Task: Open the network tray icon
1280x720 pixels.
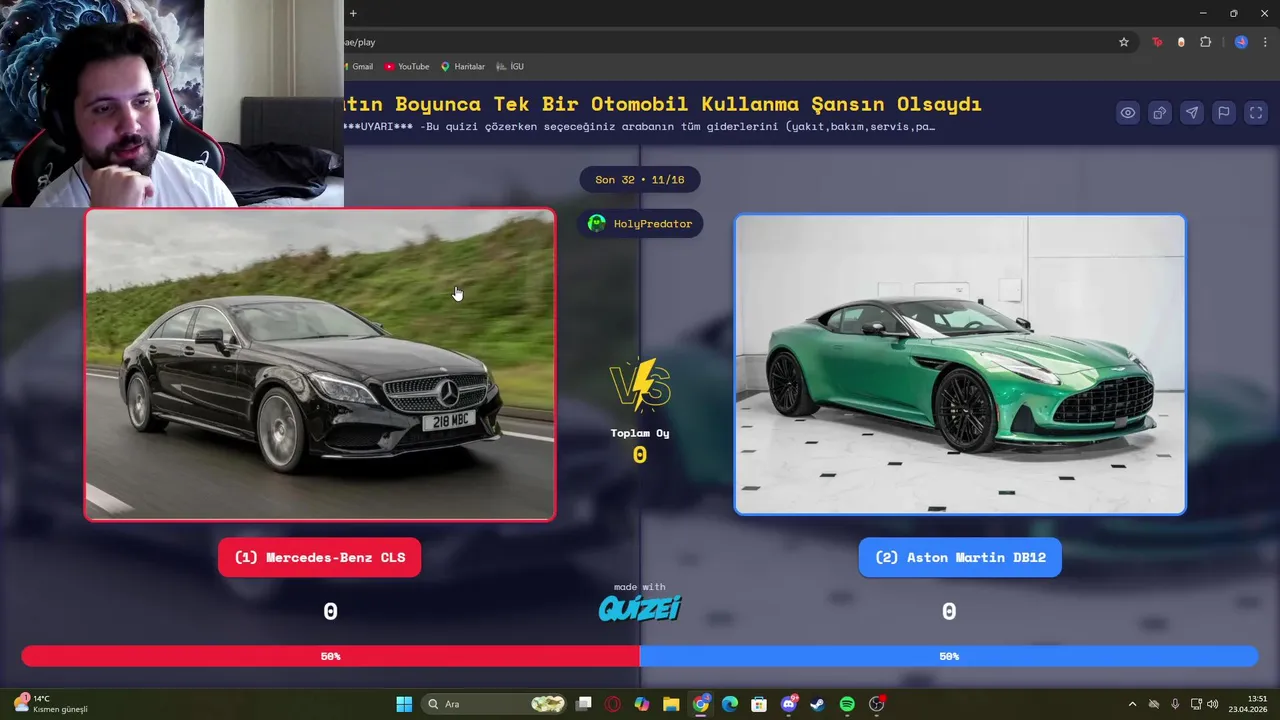Action: [1196, 704]
